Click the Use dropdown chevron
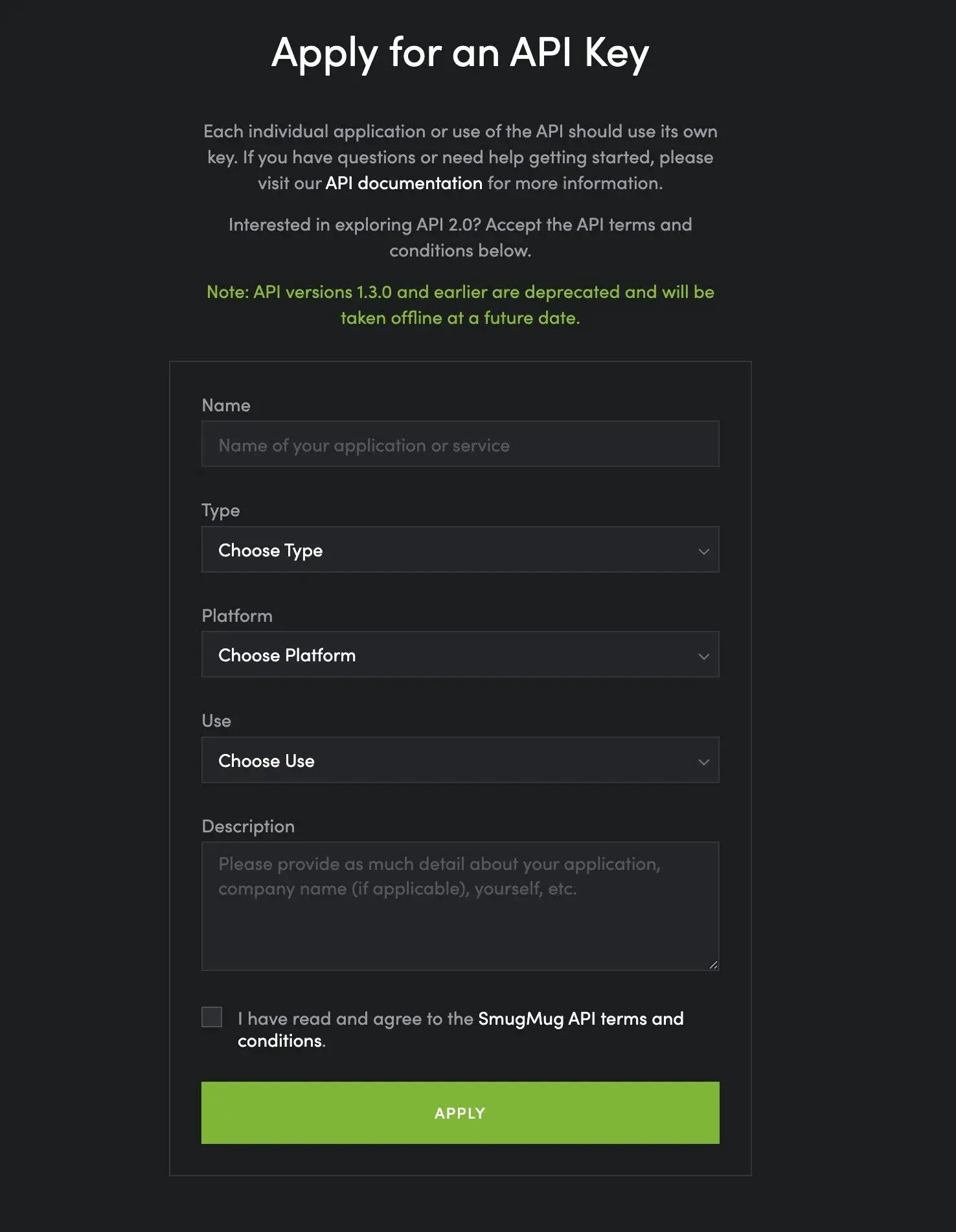The height and width of the screenshot is (1232, 956). pyautogui.click(x=704, y=763)
